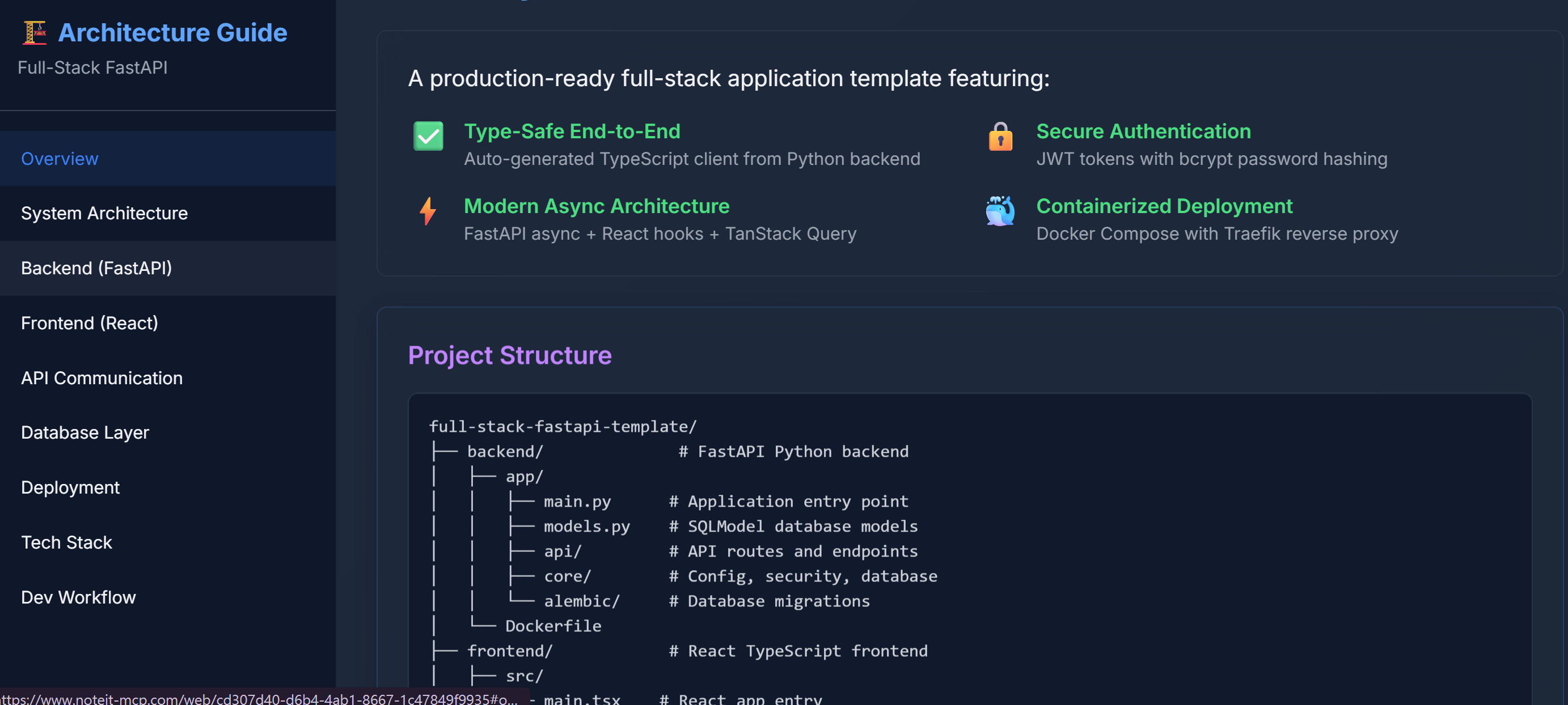
Task: Click the Docker whale Containerized Deployment icon
Action: click(1000, 210)
